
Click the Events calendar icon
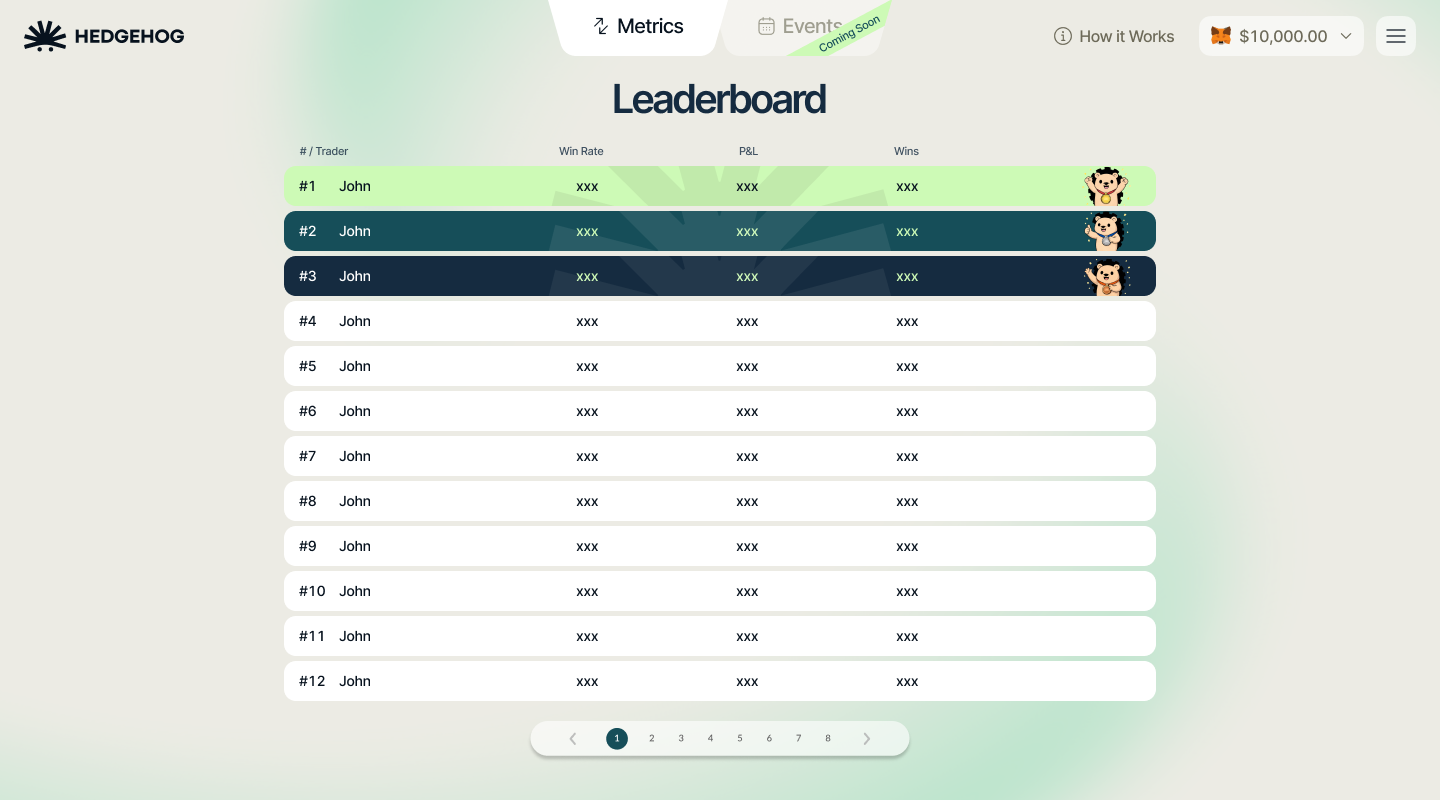[x=766, y=26]
